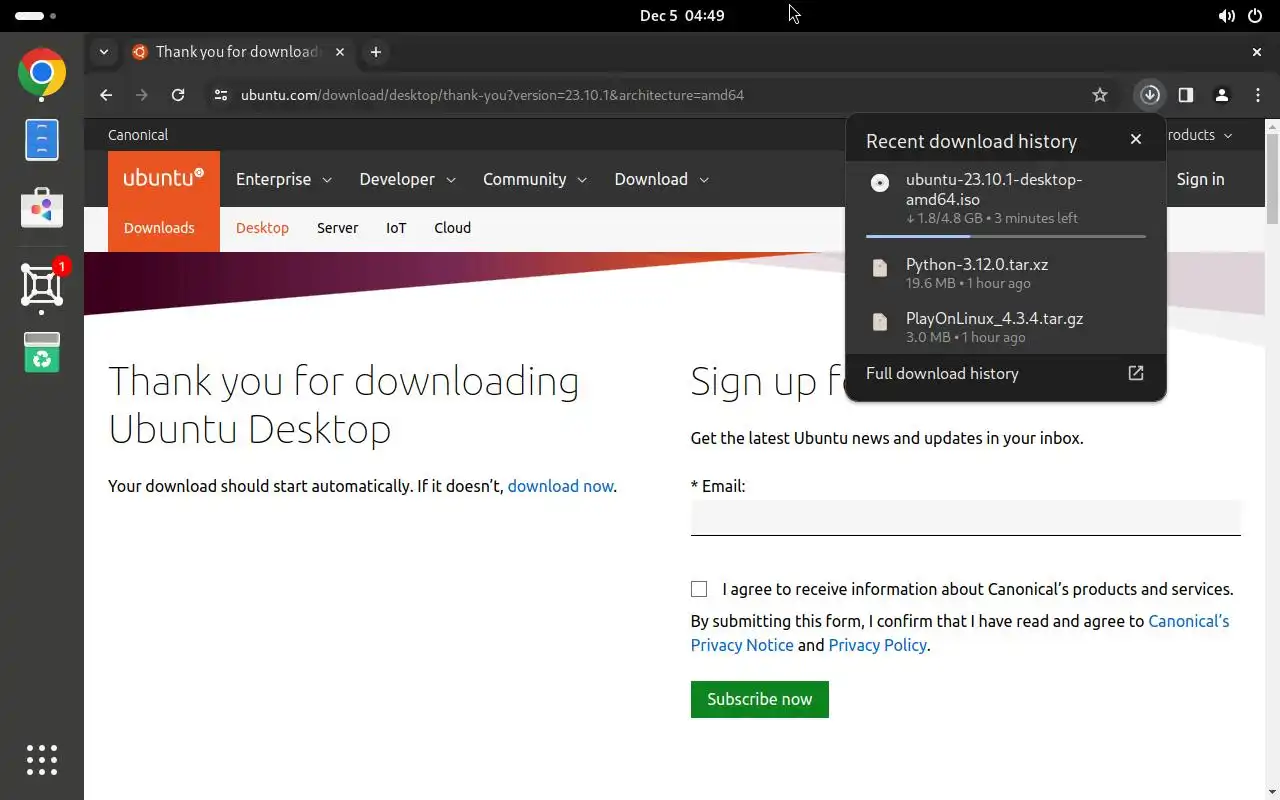1280x800 pixels.
Task: Switch to the Desktop tab
Action: (x=262, y=228)
